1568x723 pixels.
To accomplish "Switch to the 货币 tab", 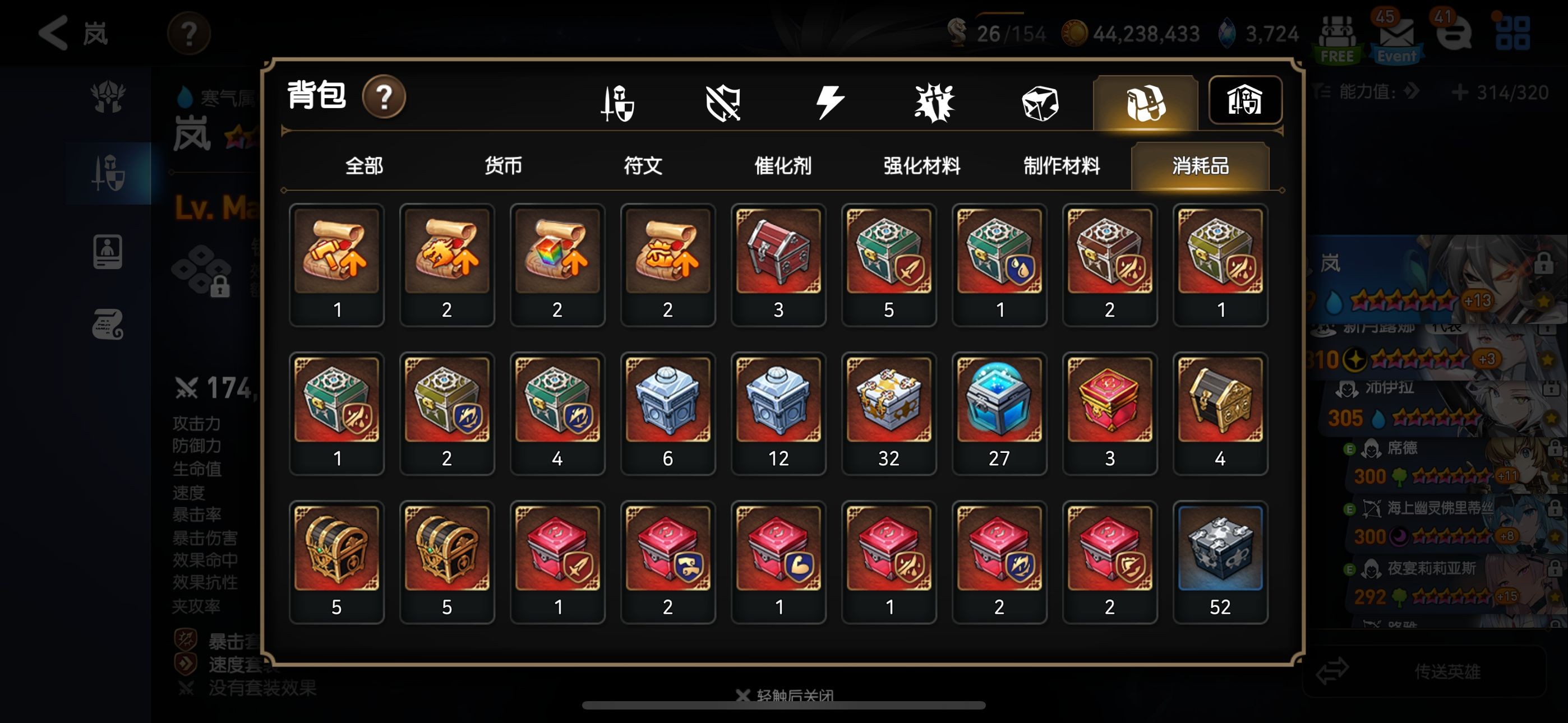I will (x=503, y=165).
